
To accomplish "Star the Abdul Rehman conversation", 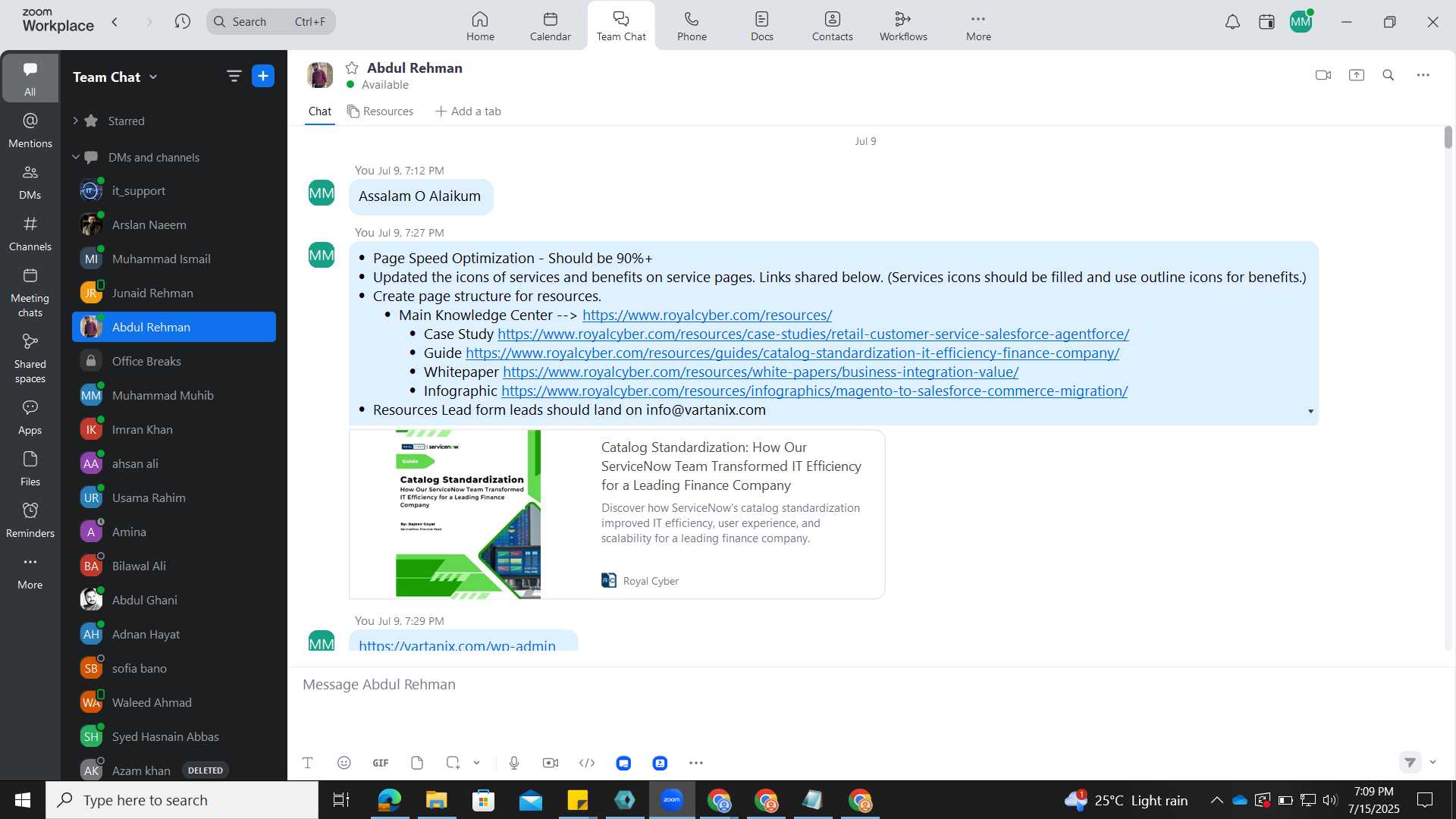I will [x=352, y=67].
